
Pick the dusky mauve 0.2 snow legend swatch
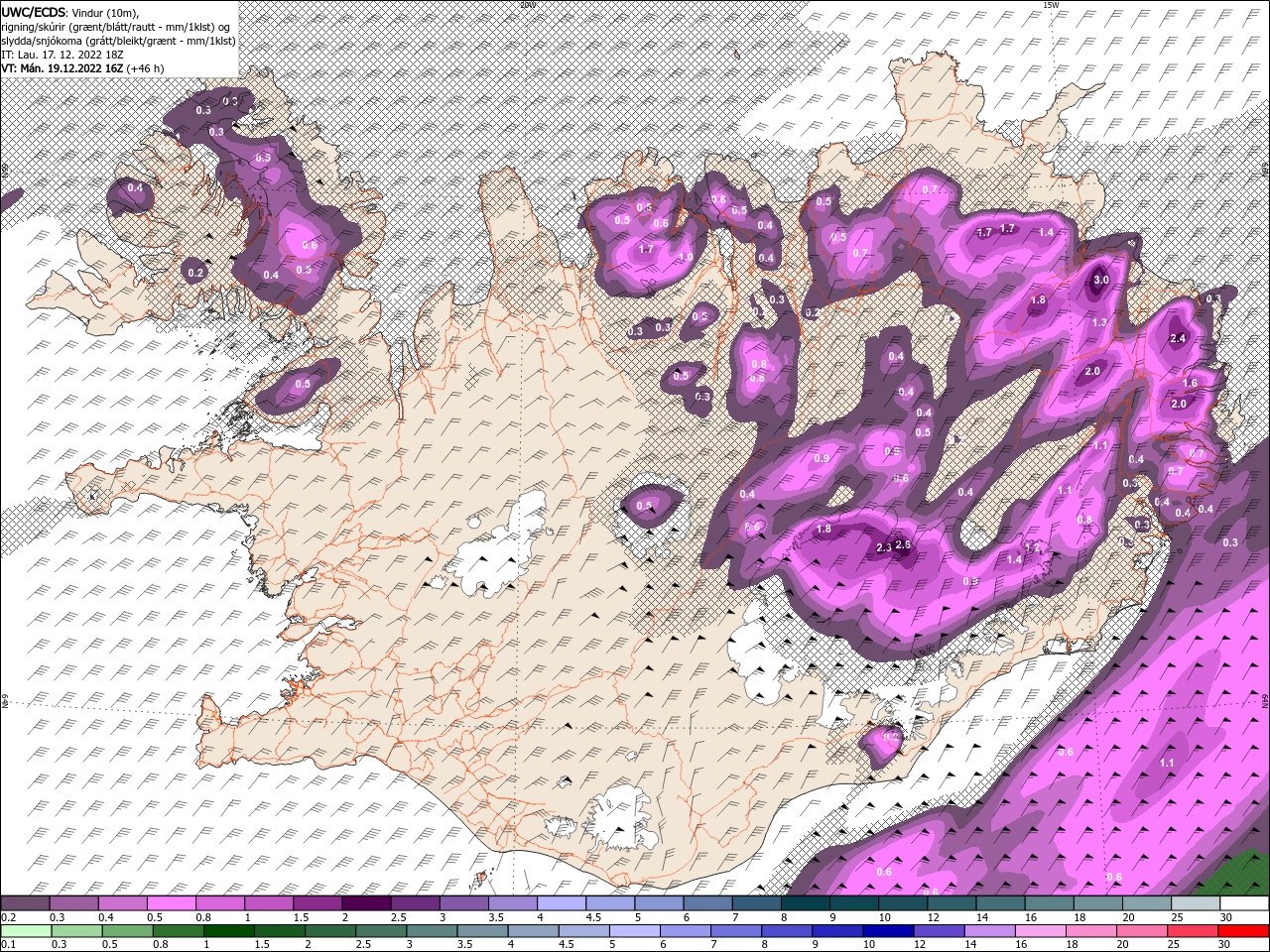point(26,903)
